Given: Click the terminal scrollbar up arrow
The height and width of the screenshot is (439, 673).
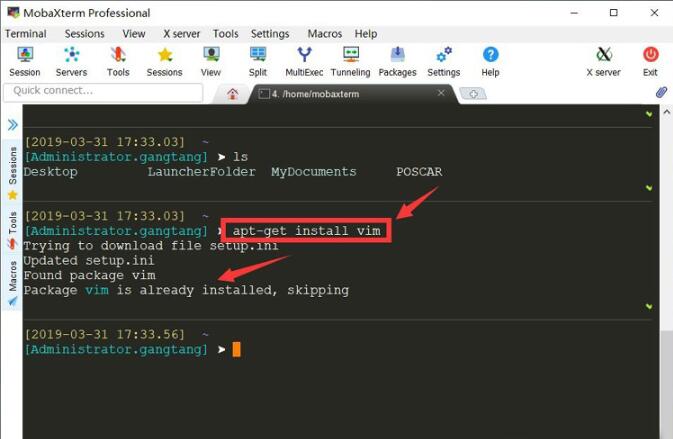Looking at the screenshot, I should [667, 112].
